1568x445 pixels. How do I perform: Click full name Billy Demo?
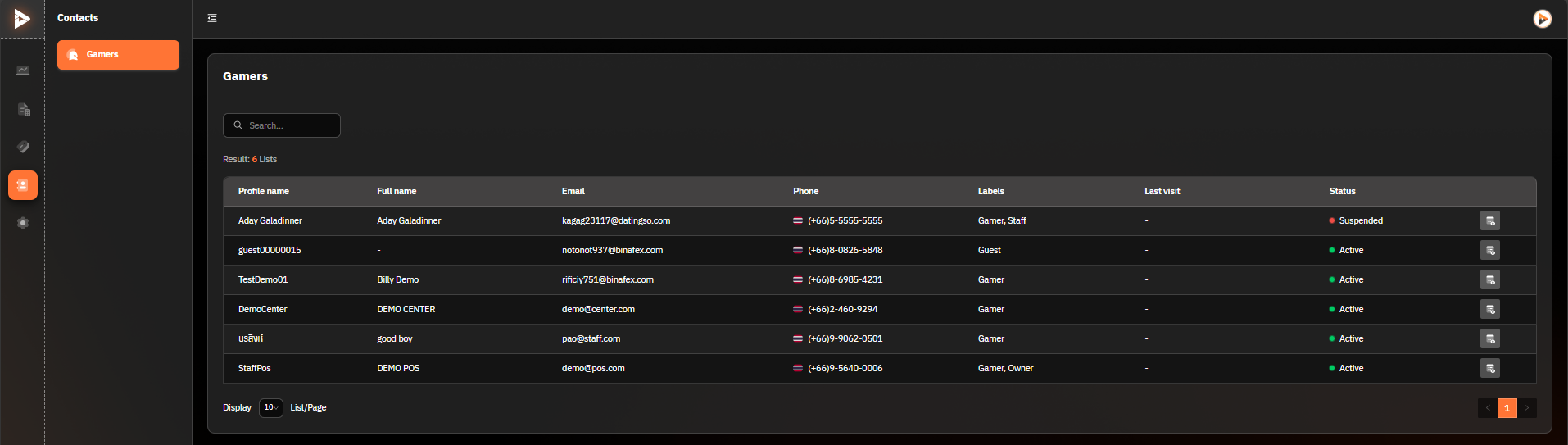pos(397,279)
